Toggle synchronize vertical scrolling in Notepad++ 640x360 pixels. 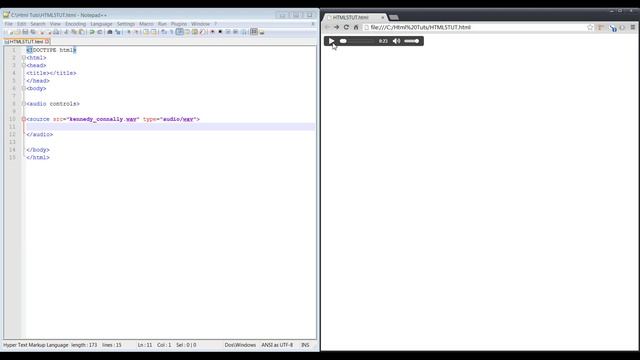(x=146, y=32)
